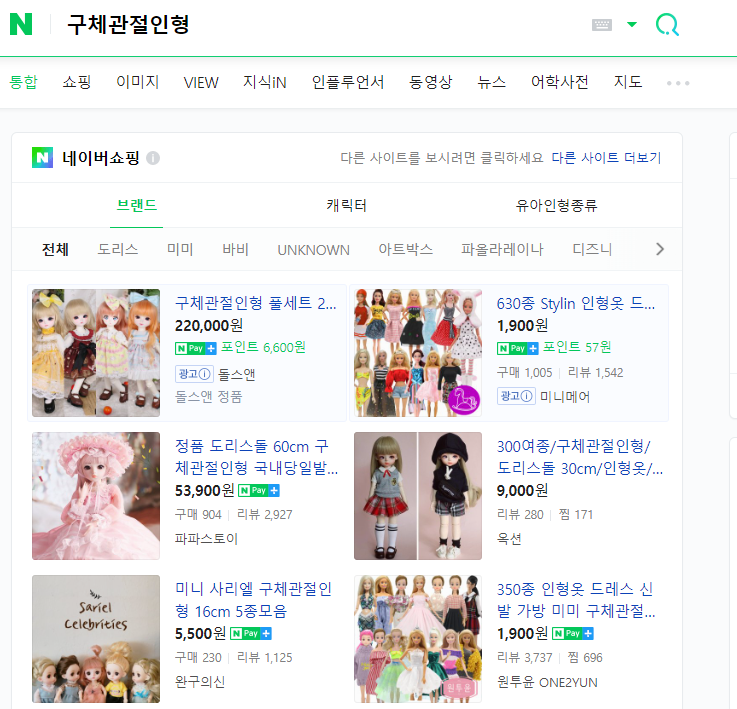Open the 이미지 tab
Screen dimensions: 737x709
(x=137, y=82)
